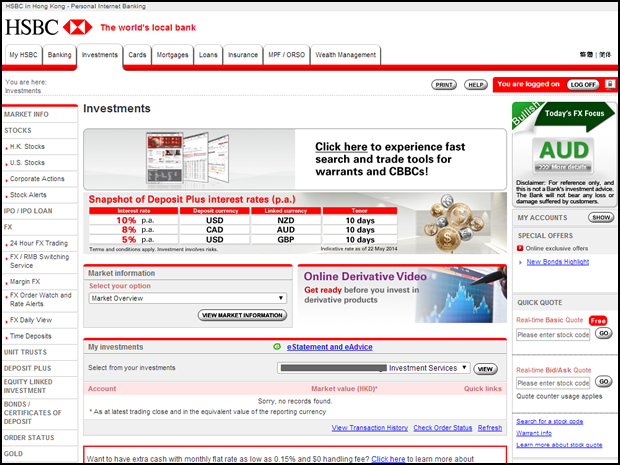
Task: Click the 'Click here' warrants and CBBCs link
Action: 341,147
